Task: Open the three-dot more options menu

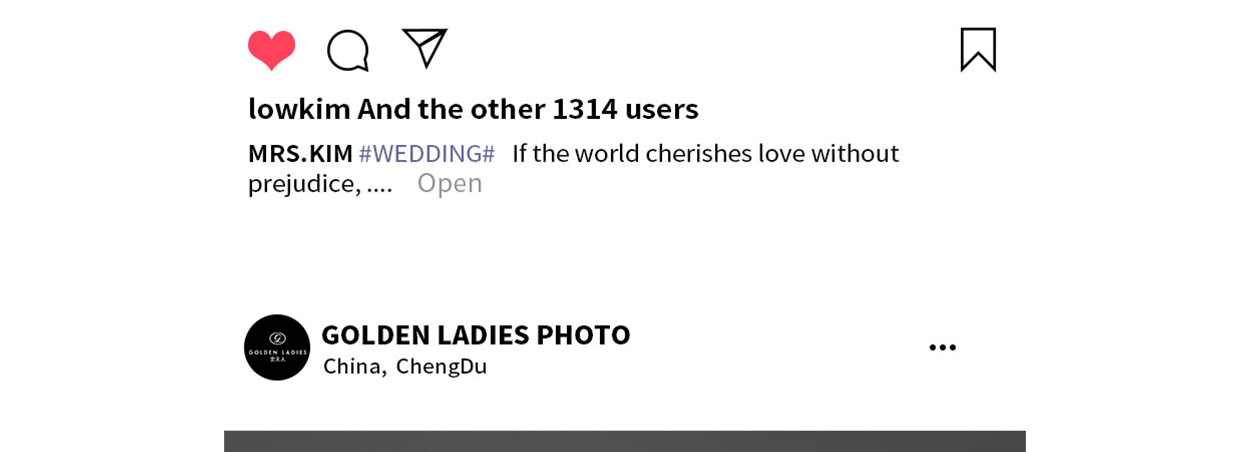Action: [942, 347]
